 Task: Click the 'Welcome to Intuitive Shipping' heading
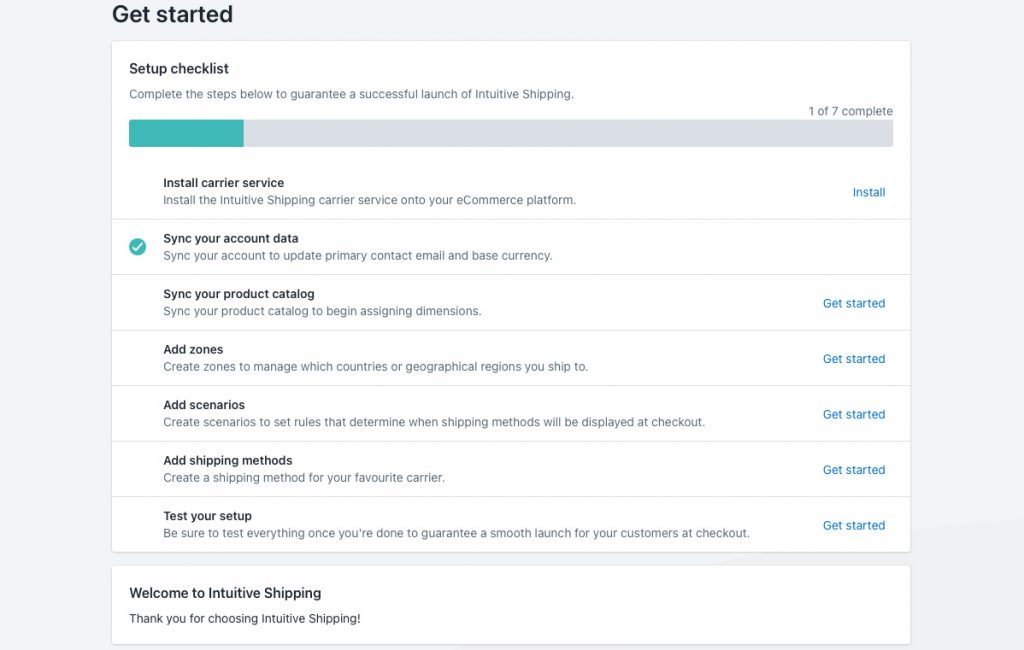click(225, 593)
